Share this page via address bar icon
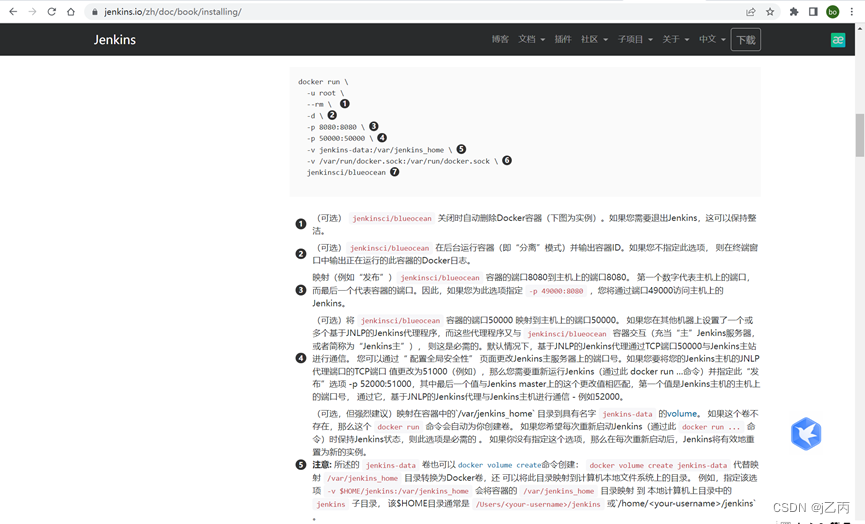Image resolution: width=865 pixels, height=524 pixels. coord(750,12)
